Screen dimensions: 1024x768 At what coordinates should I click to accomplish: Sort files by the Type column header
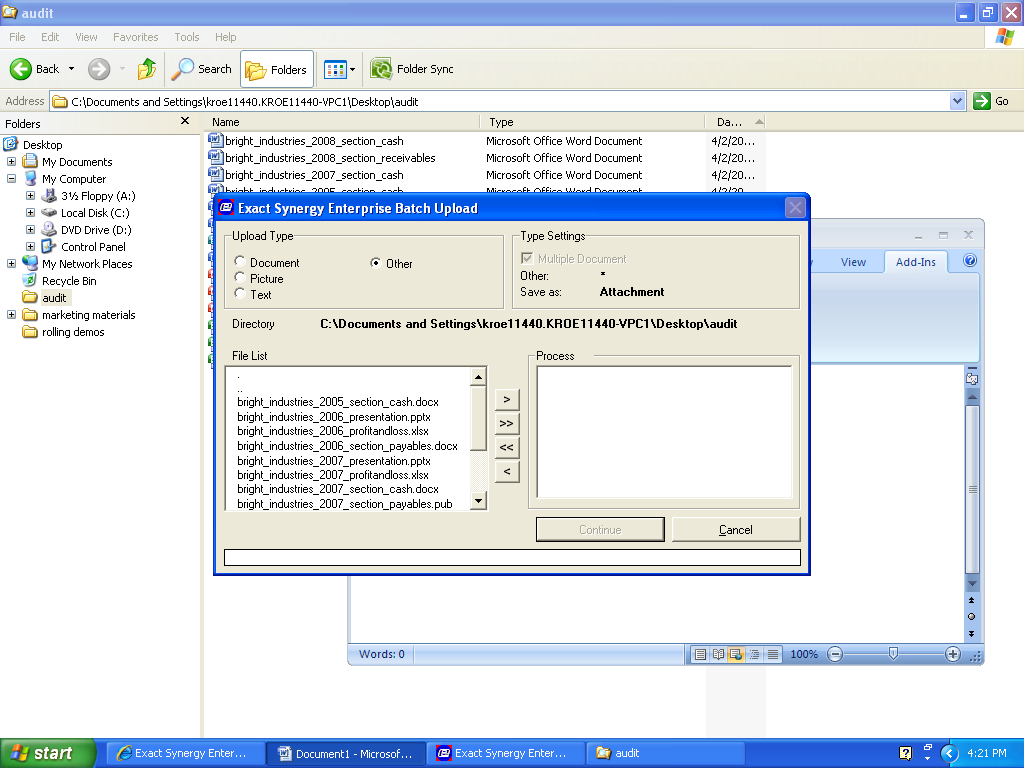(x=592, y=122)
